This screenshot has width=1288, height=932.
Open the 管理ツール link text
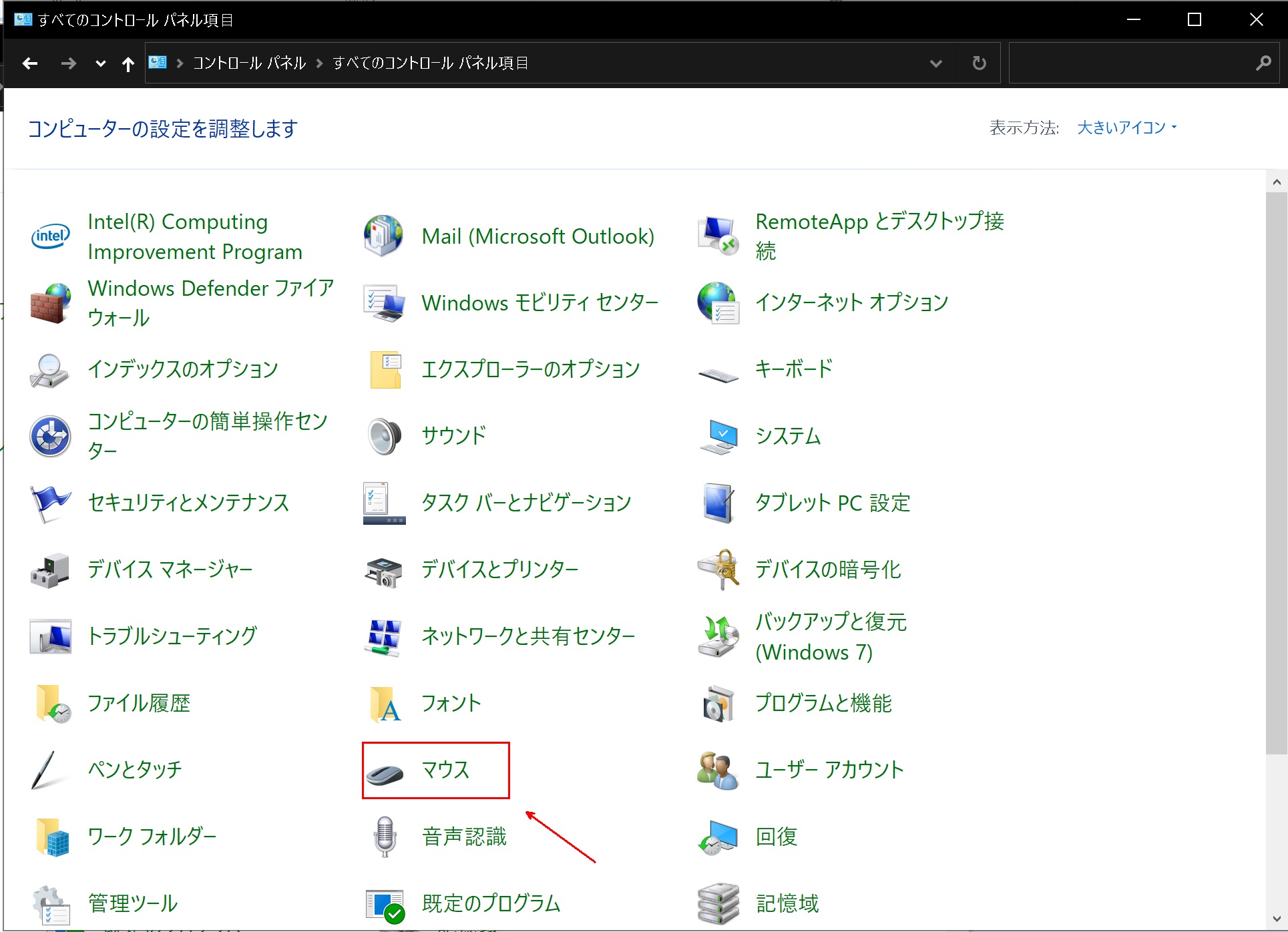pyautogui.click(x=133, y=903)
